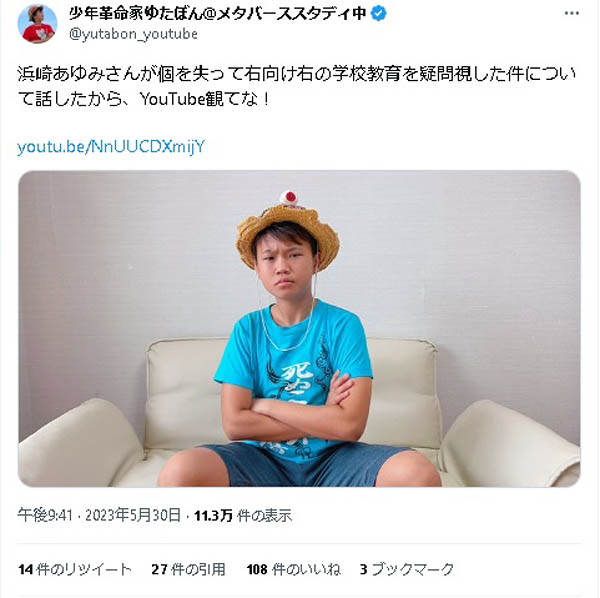View the 108 件のいいね likes list
Screen dimensions: 600x598
click(x=293, y=569)
